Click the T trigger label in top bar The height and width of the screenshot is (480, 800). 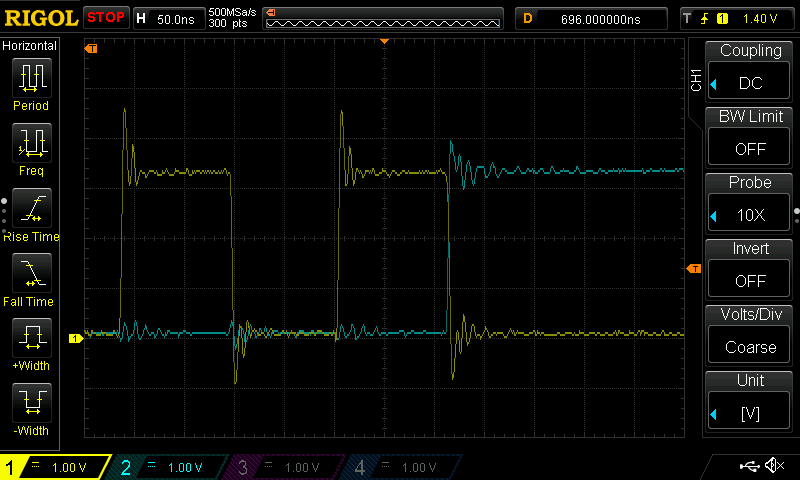(687, 19)
